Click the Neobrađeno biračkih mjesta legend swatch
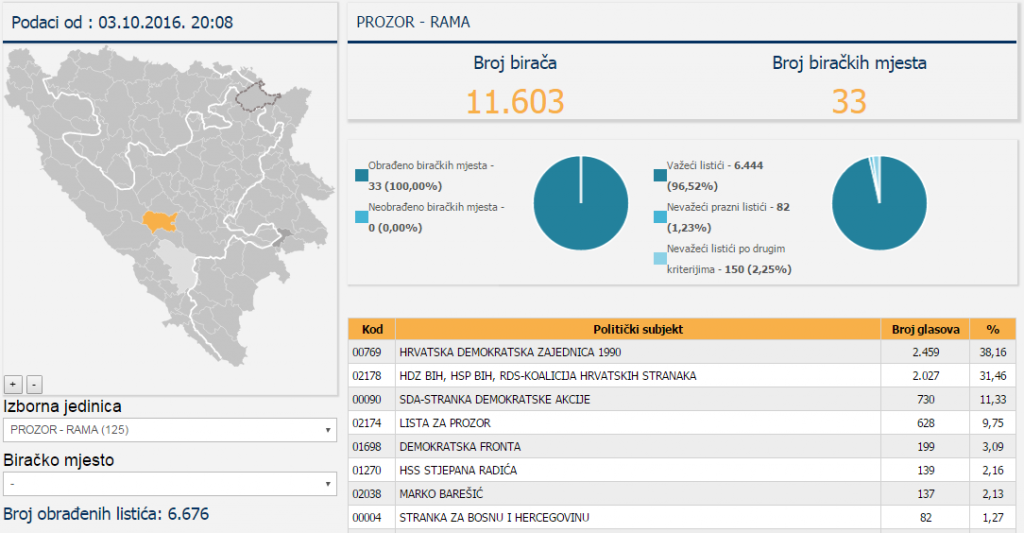The height and width of the screenshot is (533, 1024). tap(361, 217)
